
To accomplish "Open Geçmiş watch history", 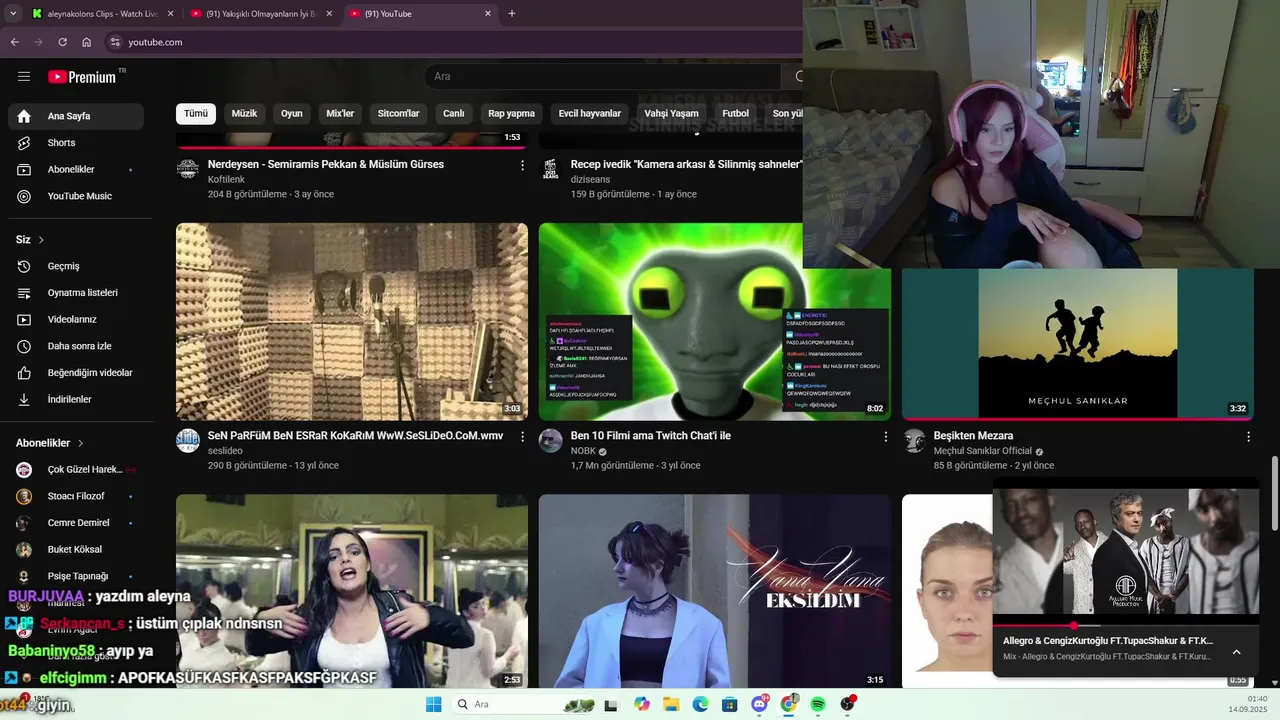I will tap(76, 266).
